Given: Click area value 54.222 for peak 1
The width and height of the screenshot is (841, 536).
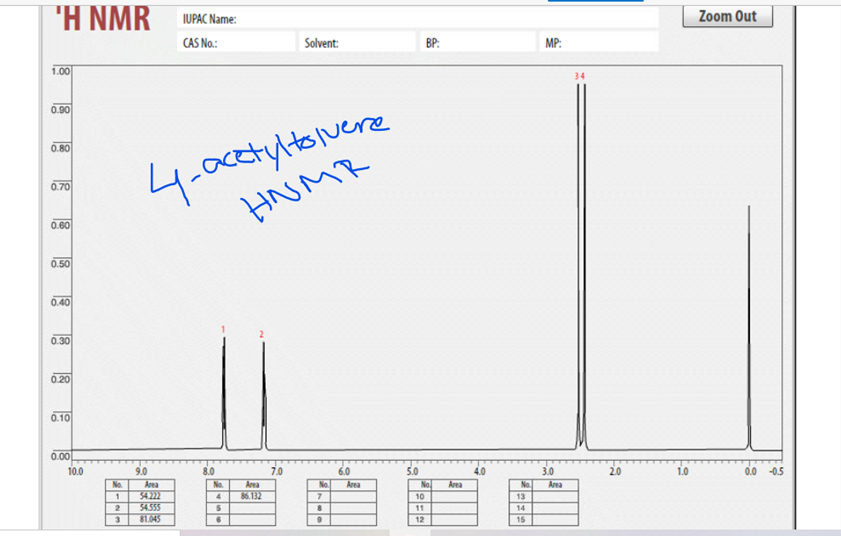Looking at the screenshot, I should coord(151,496).
